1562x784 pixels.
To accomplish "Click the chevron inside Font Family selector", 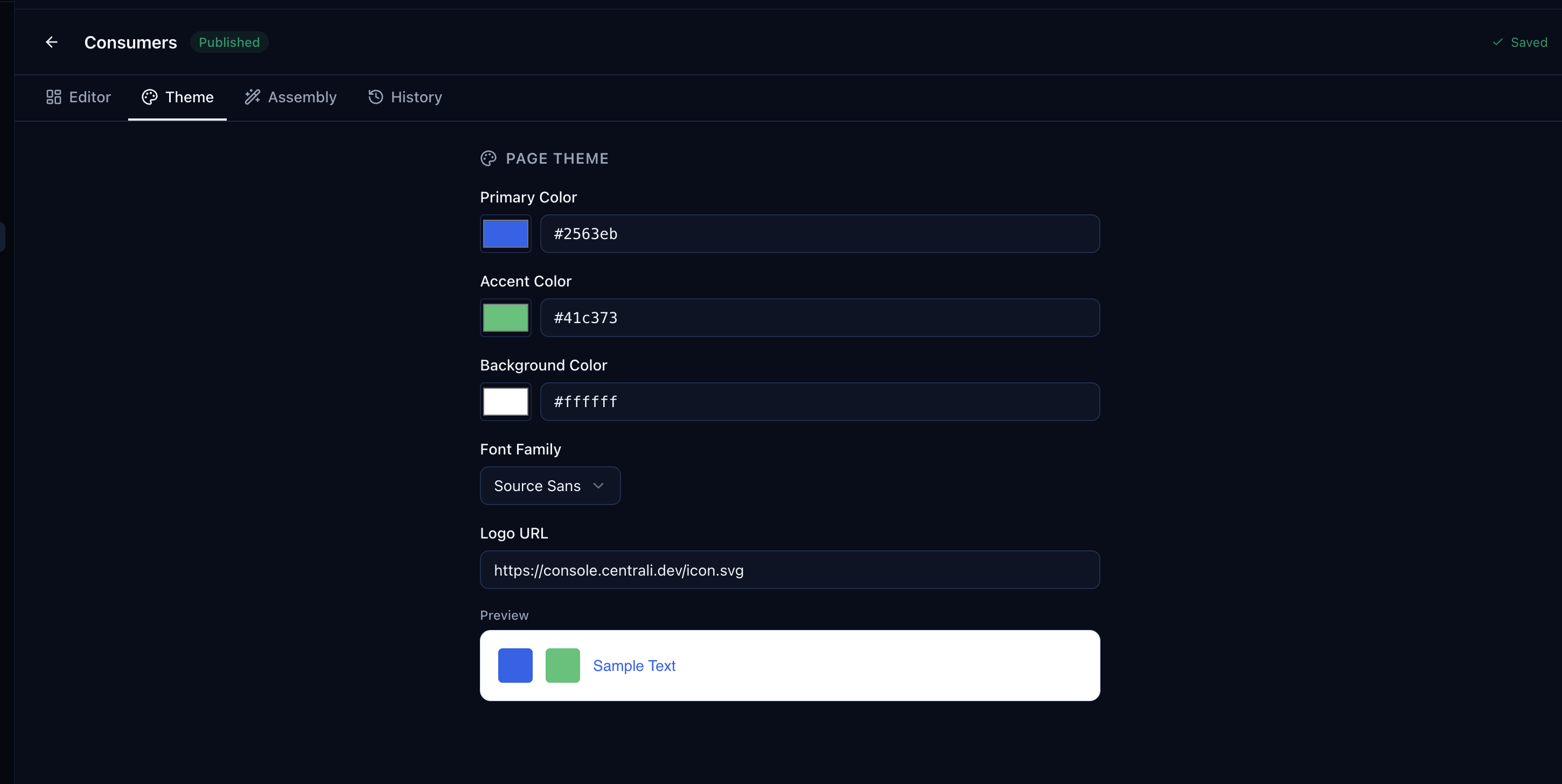I will click(x=598, y=486).
